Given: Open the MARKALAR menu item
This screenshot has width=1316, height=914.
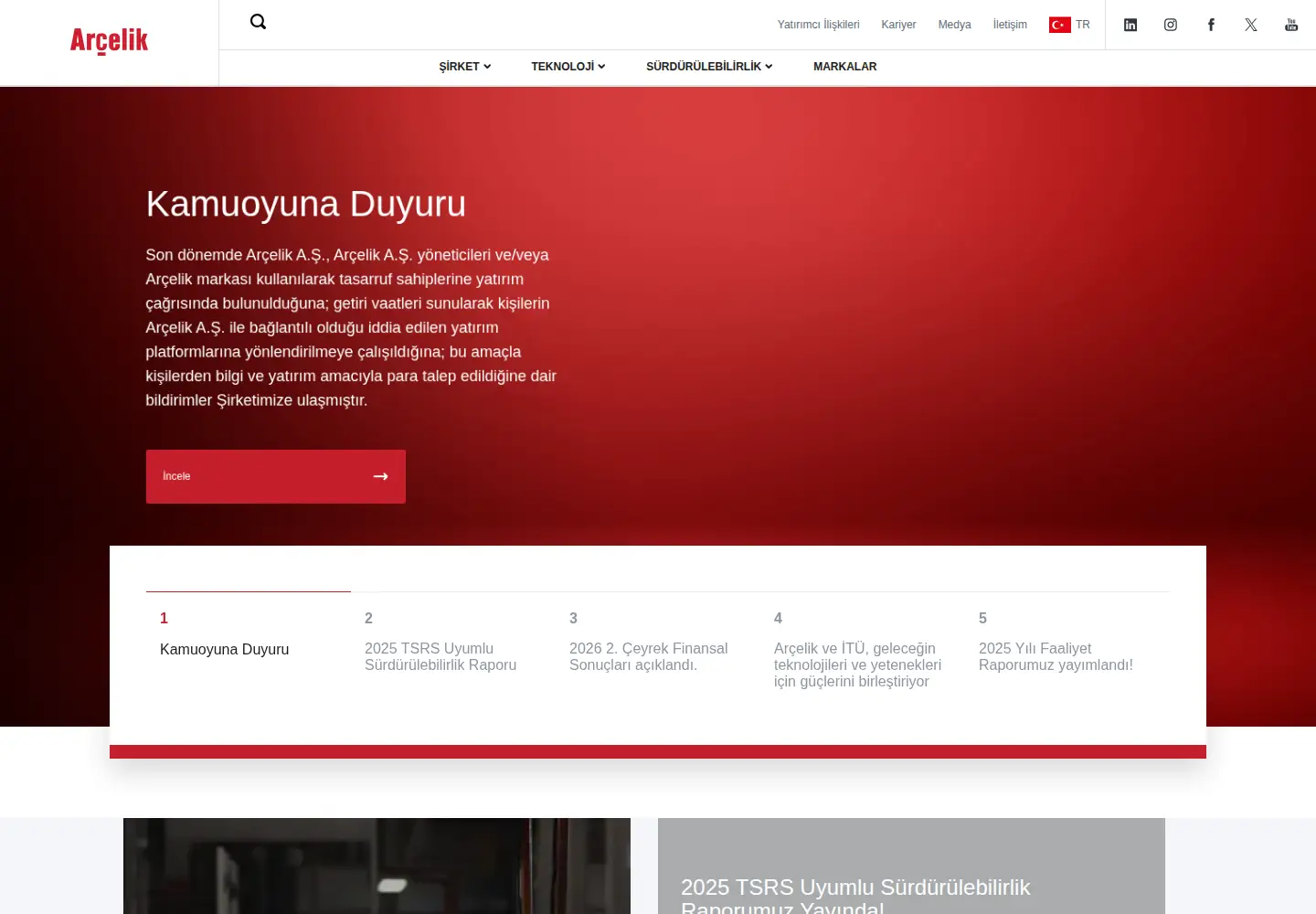Looking at the screenshot, I should pos(844,67).
